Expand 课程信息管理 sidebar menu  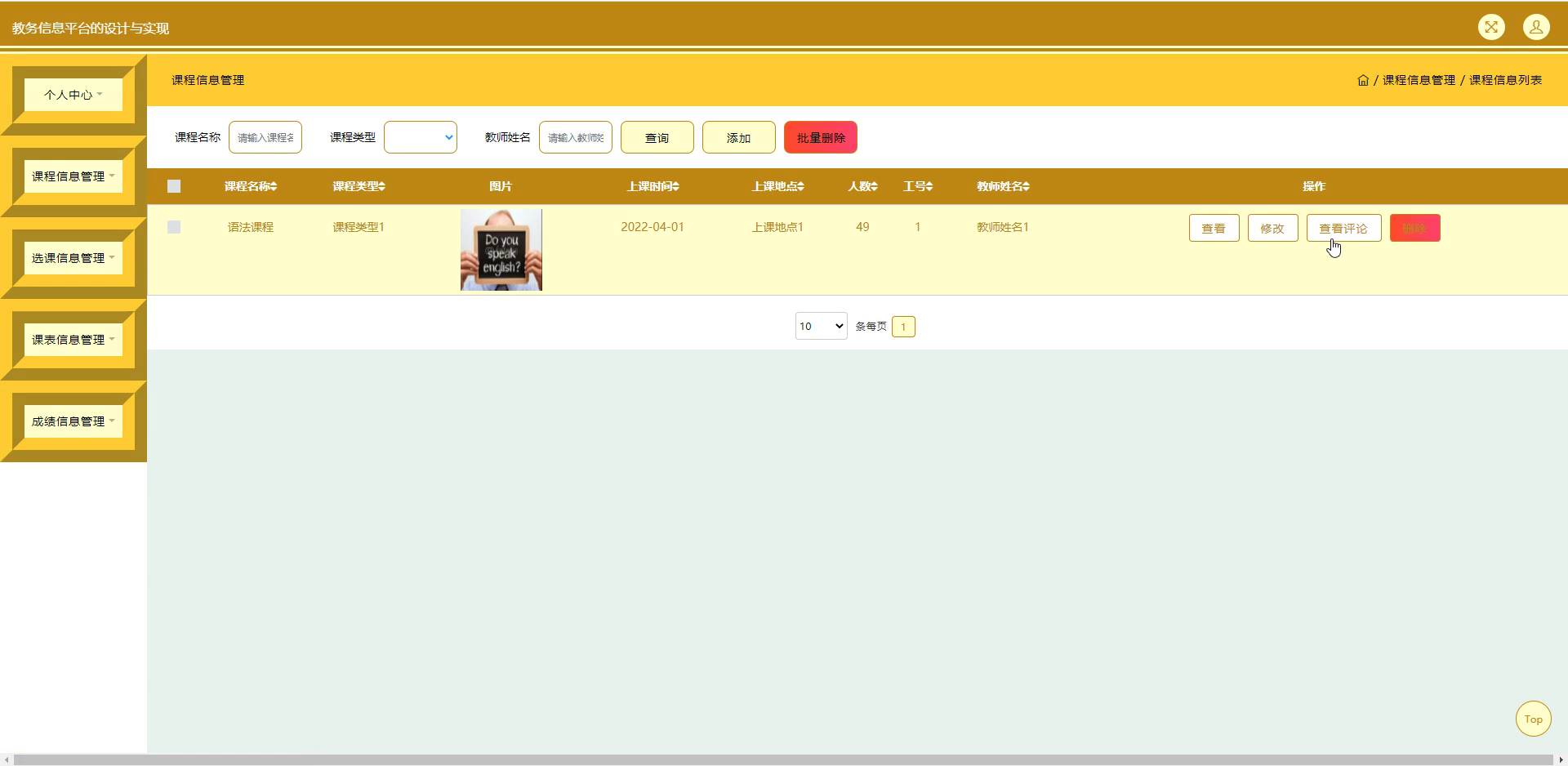point(73,176)
